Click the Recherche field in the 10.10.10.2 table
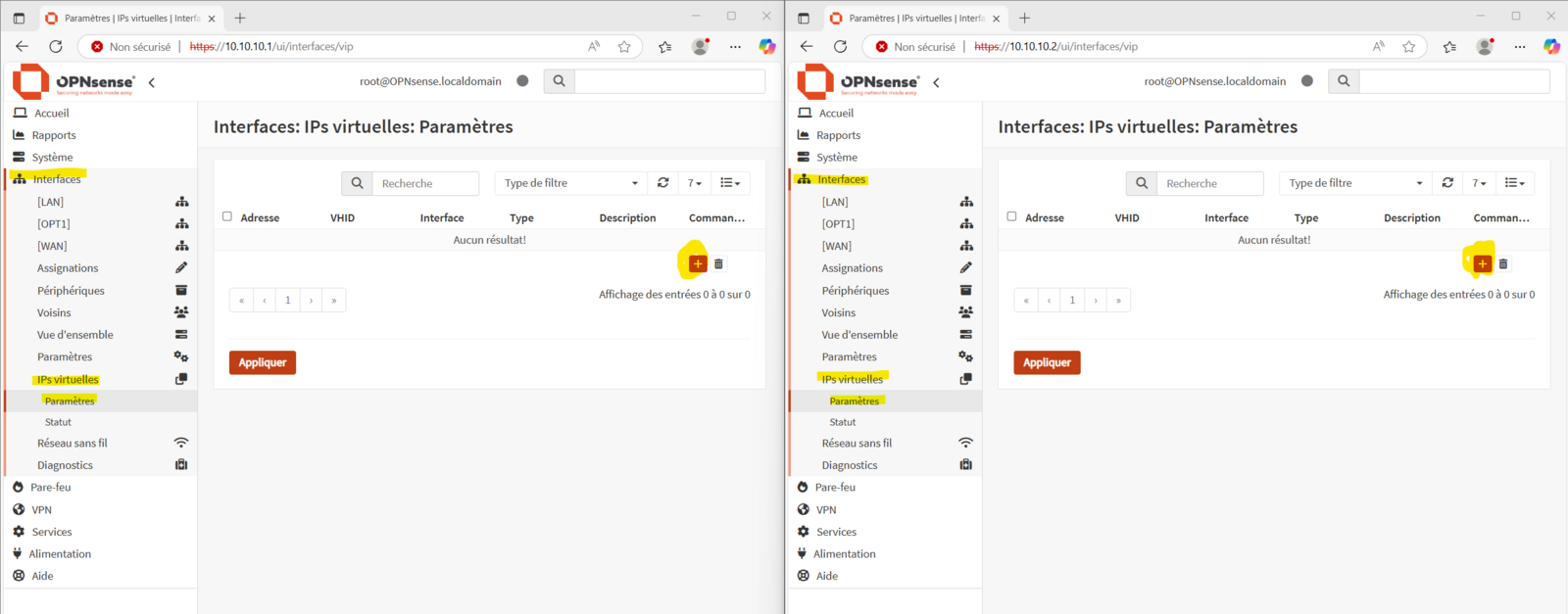This screenshot has height=614, width=1568. [1209, 183]
